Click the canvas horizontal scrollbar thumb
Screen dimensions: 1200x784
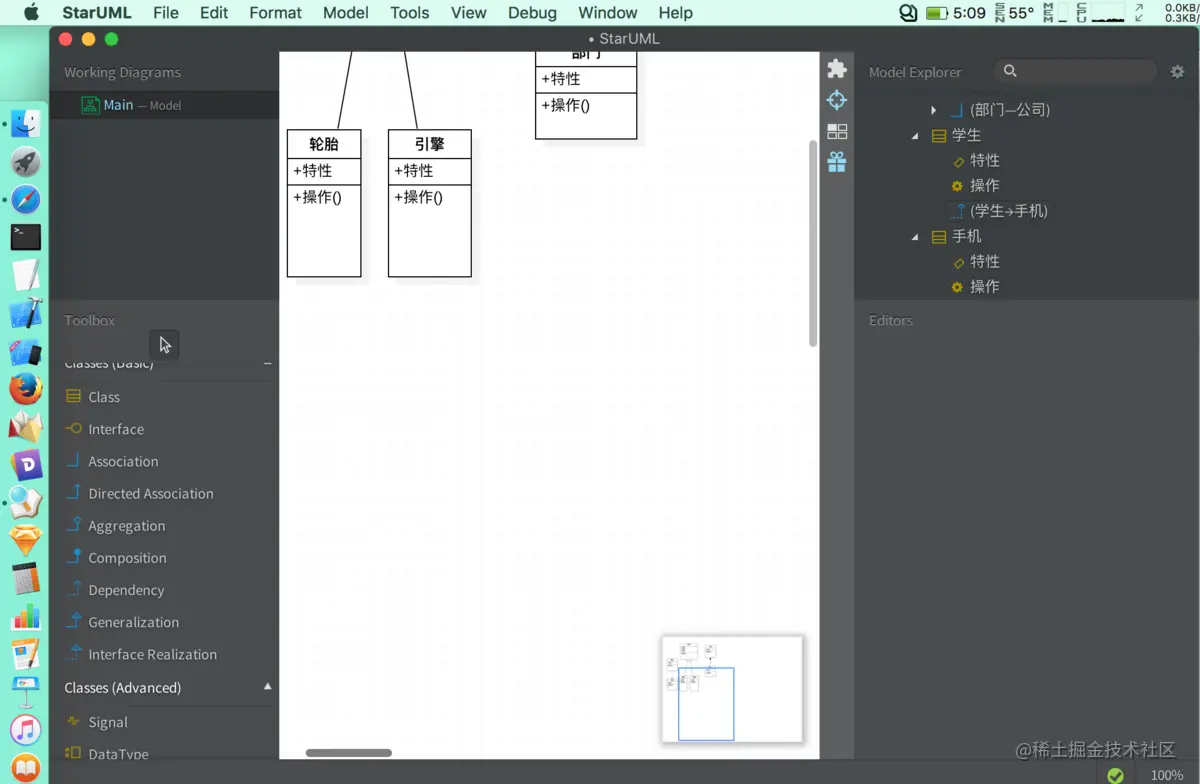click(349, 753)
